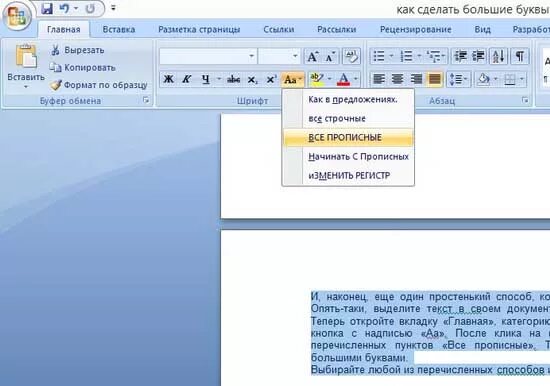The width and height of the screenshot is (550, 386).
Task: Choose Как в предложениях case option
Action: (348, 100)
